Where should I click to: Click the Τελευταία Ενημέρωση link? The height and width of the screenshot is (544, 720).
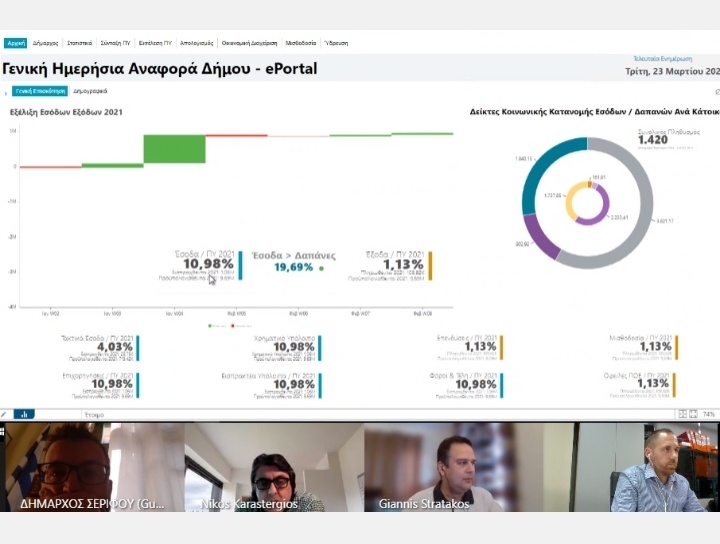coord(656,59)
